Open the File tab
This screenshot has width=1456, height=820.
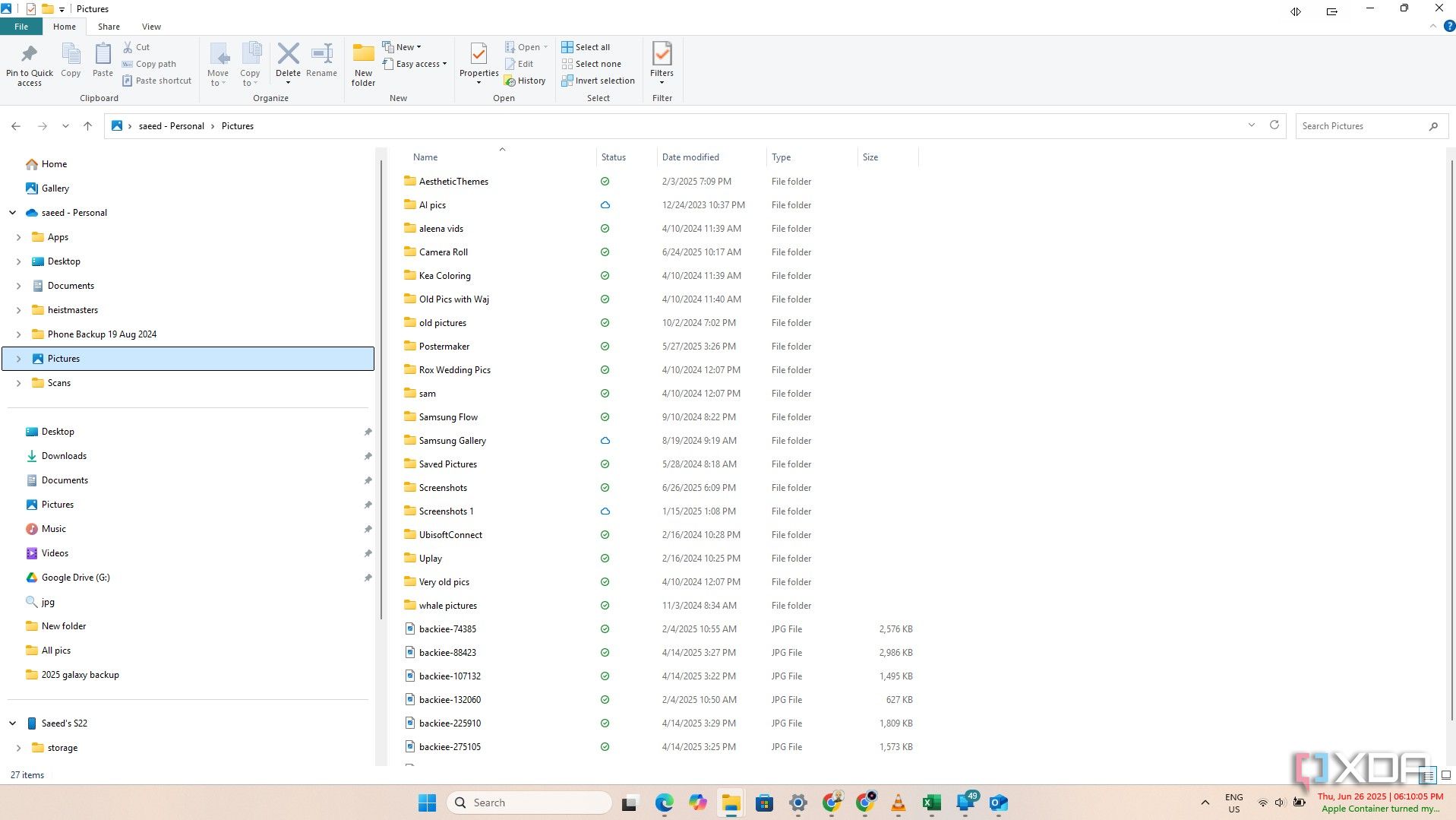pyautogui.click(x=21, y=27)
